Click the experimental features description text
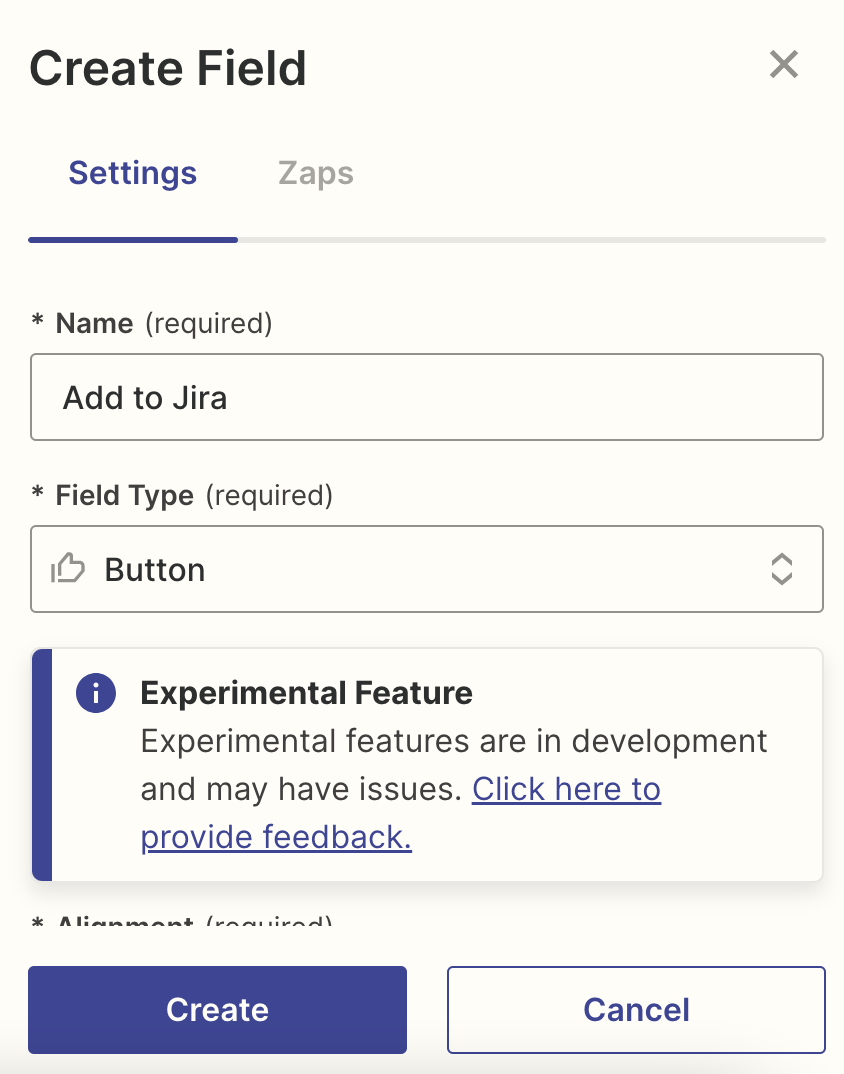Viewport: 844px width, 1074px height. (x=453, y=742)
